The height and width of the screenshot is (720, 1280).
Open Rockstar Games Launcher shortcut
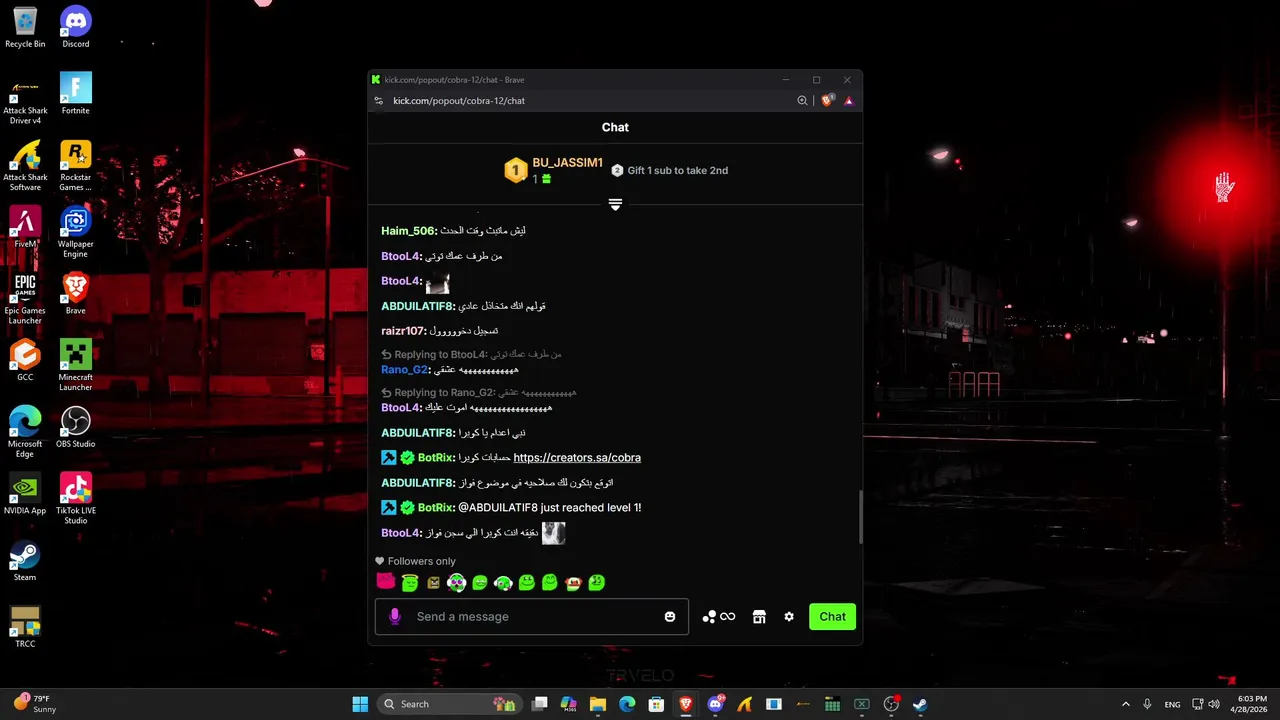[76, 166]
